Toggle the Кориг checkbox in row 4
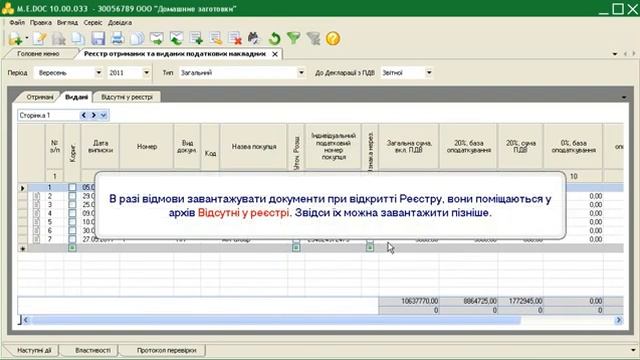 72,213
